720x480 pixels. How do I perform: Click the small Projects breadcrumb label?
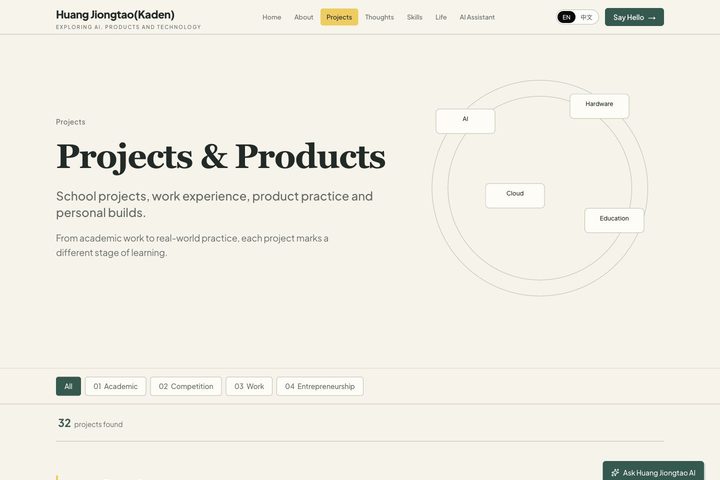(x=70, y=122)
